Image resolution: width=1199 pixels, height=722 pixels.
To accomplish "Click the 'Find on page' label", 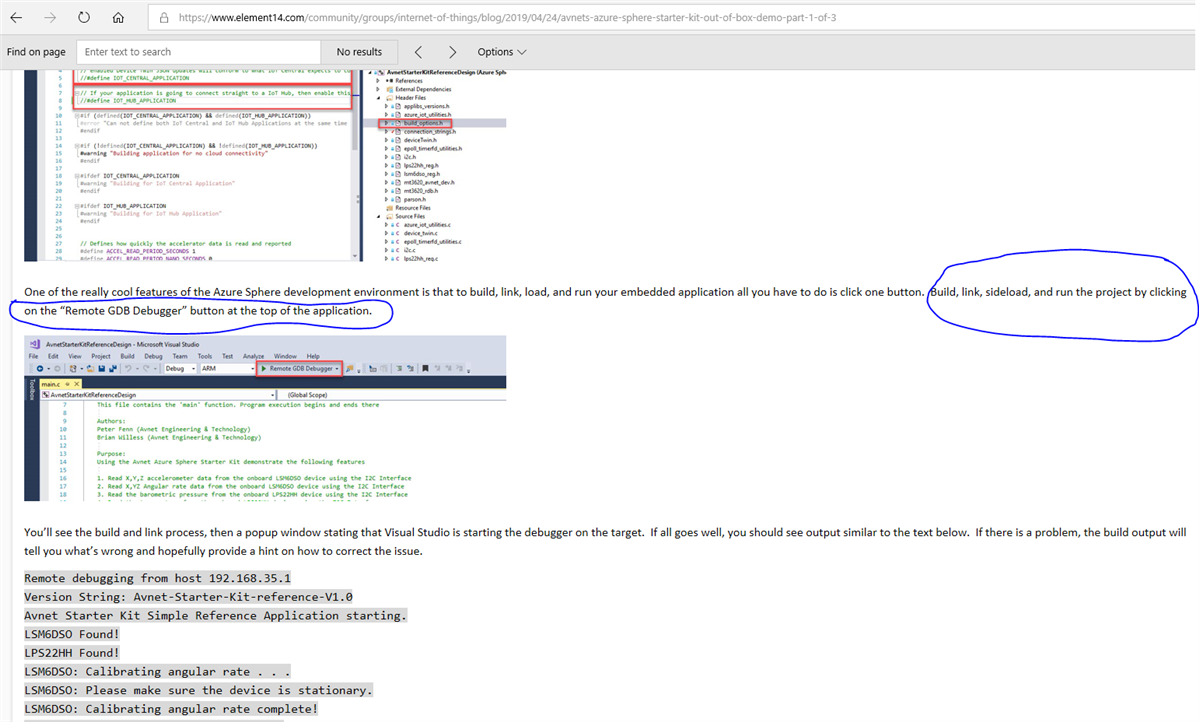I will 36,52.
